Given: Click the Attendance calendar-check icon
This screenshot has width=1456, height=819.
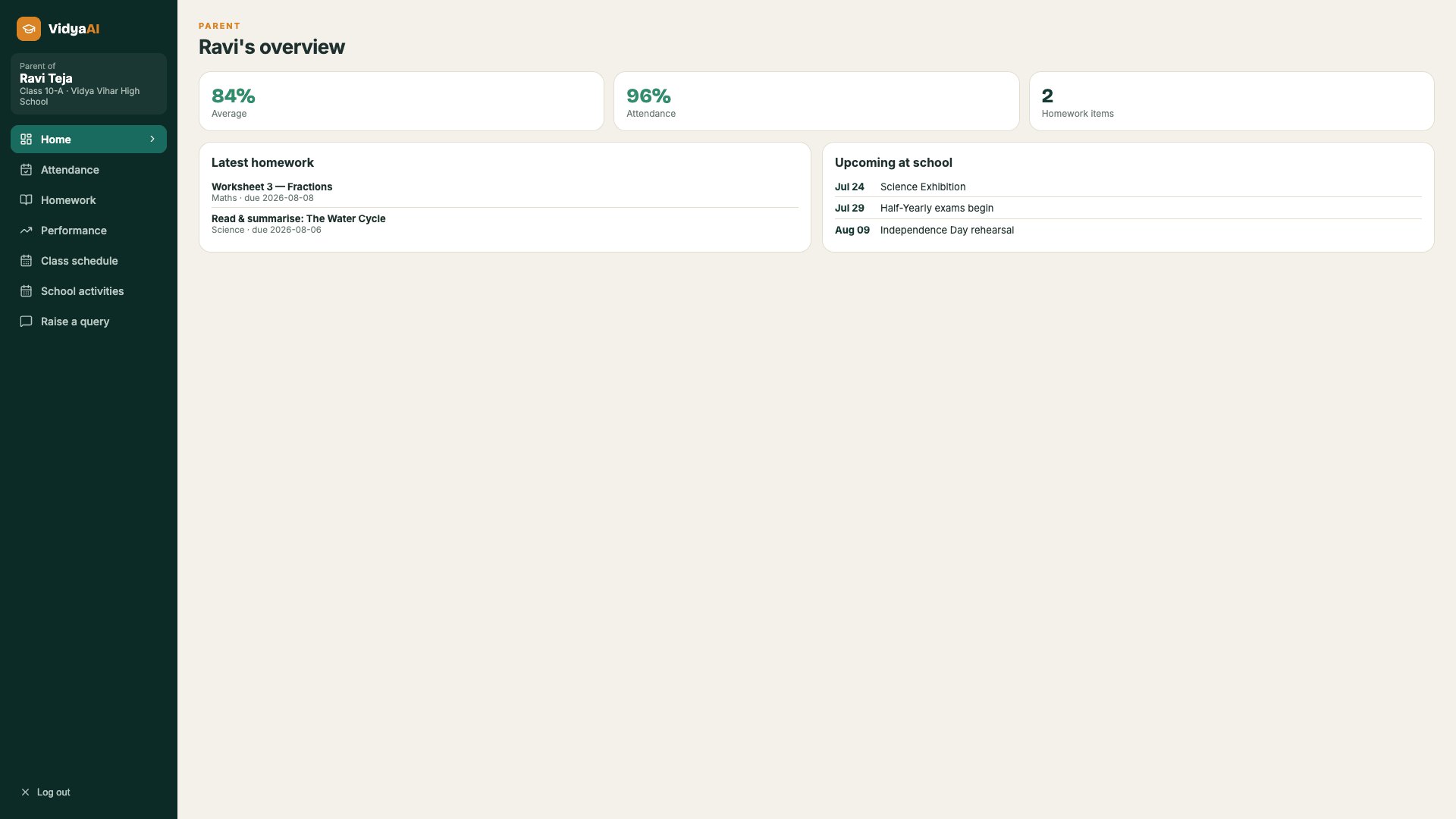Looking at the screenshot, I should tap(26, 170).
